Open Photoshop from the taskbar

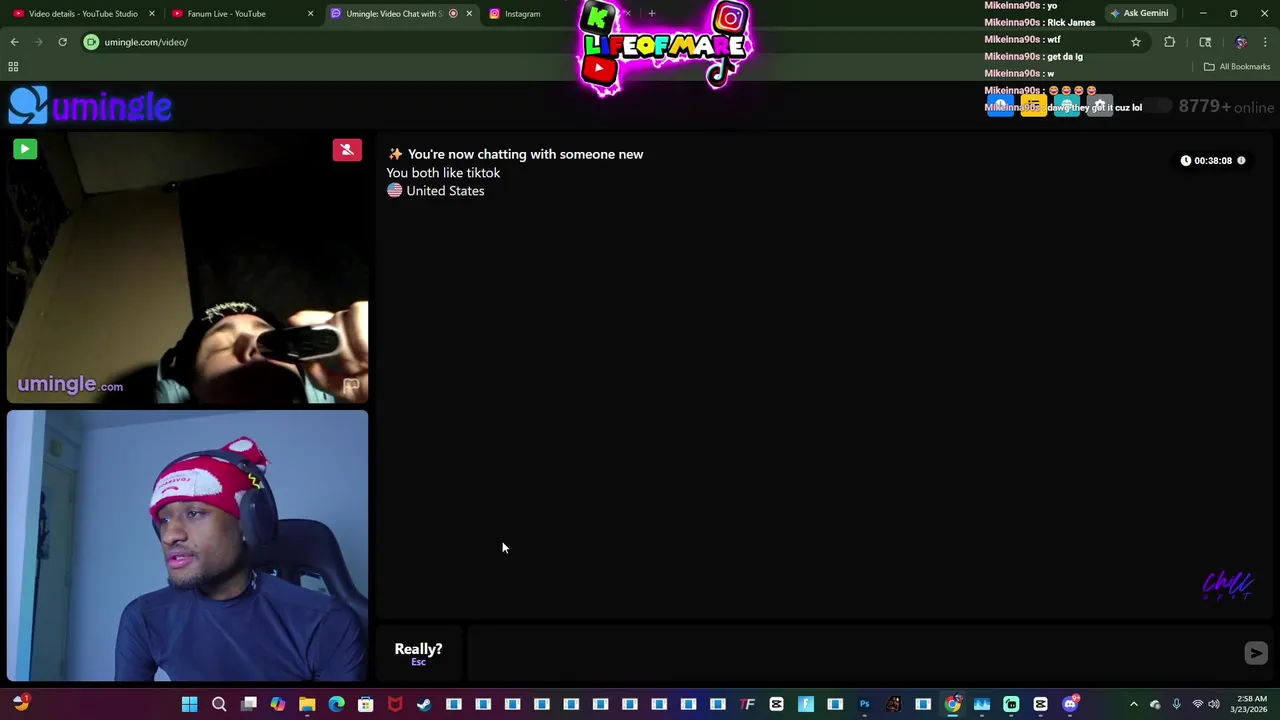[864, 704]
